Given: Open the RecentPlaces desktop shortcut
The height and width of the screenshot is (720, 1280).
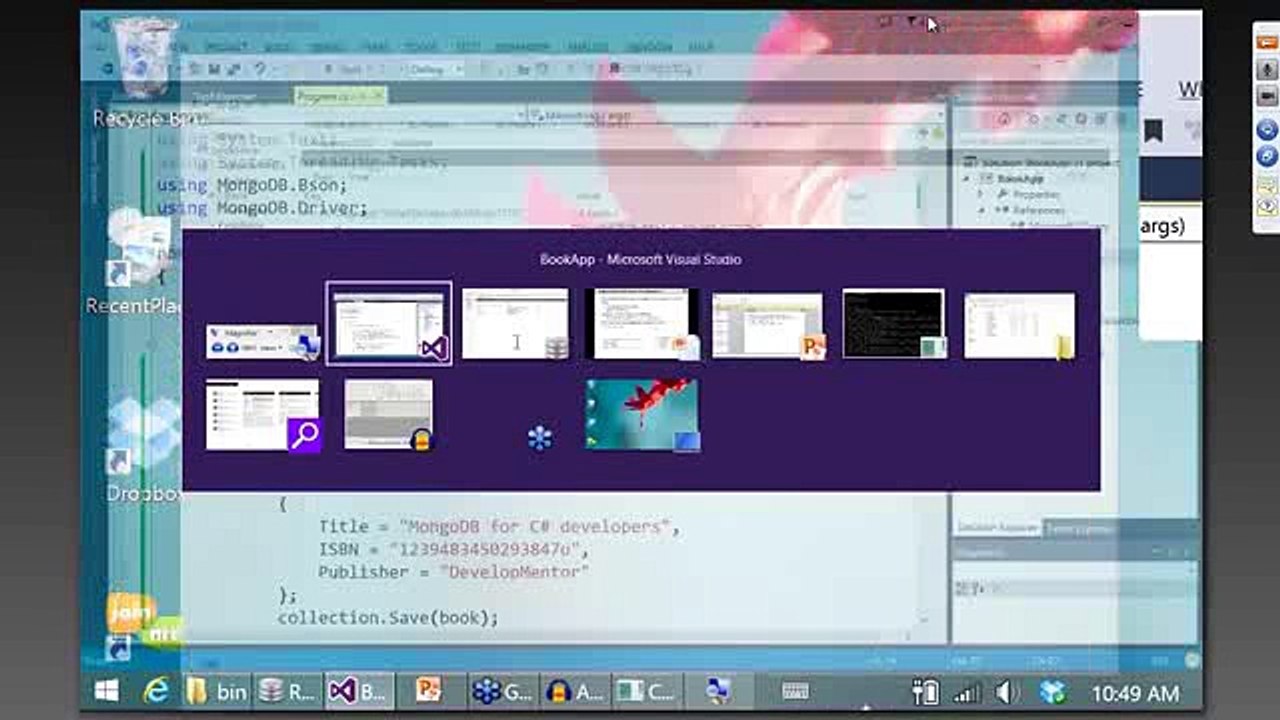Looking at the screenshot, I should [x=134, y=262].
